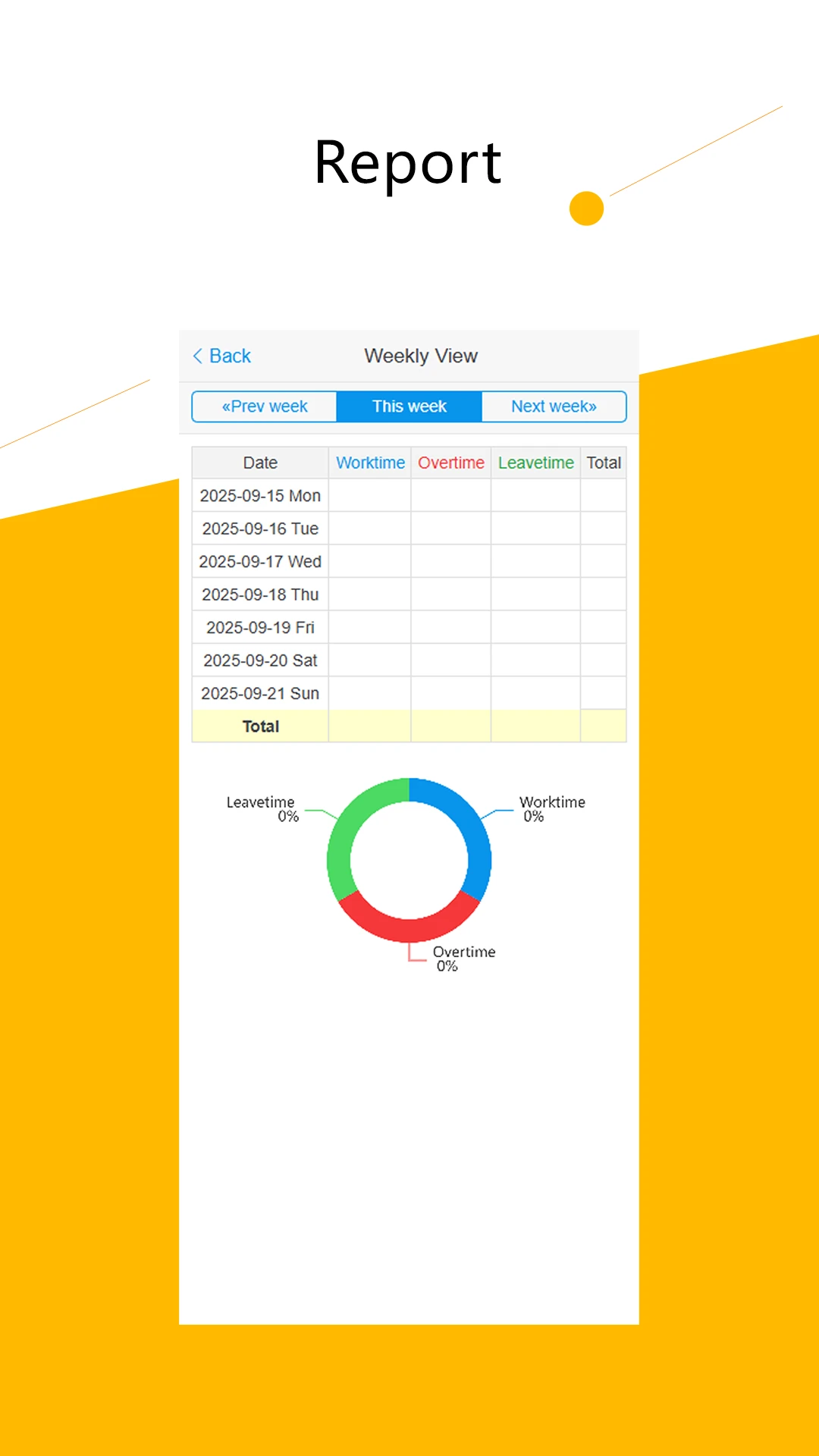Image resolution: width=819 pixels, height=1456 pixels.
Task: Switch to Next week» view
Action: tap(554, 406)
